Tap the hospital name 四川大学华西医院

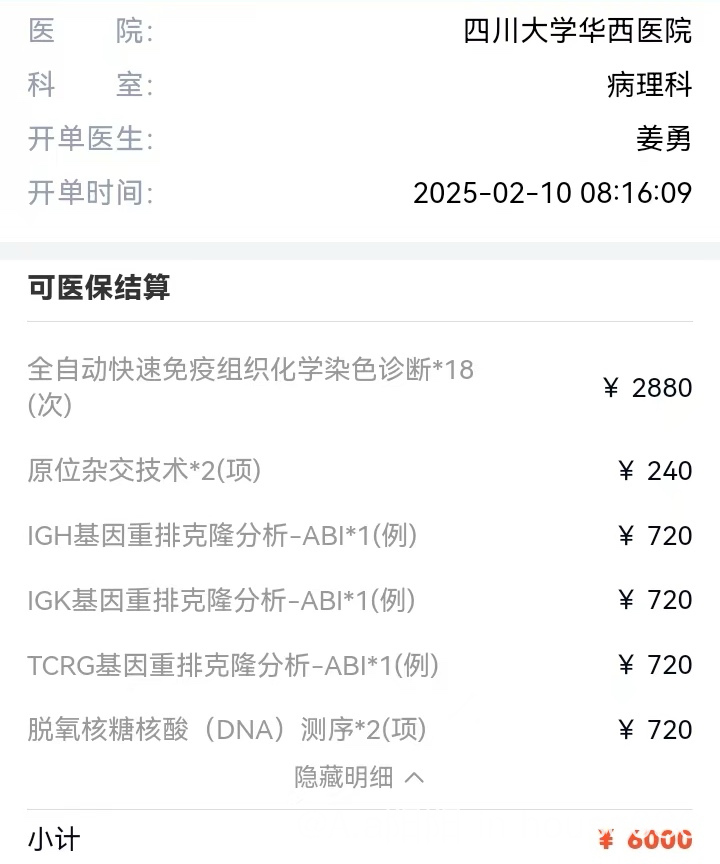577,31
